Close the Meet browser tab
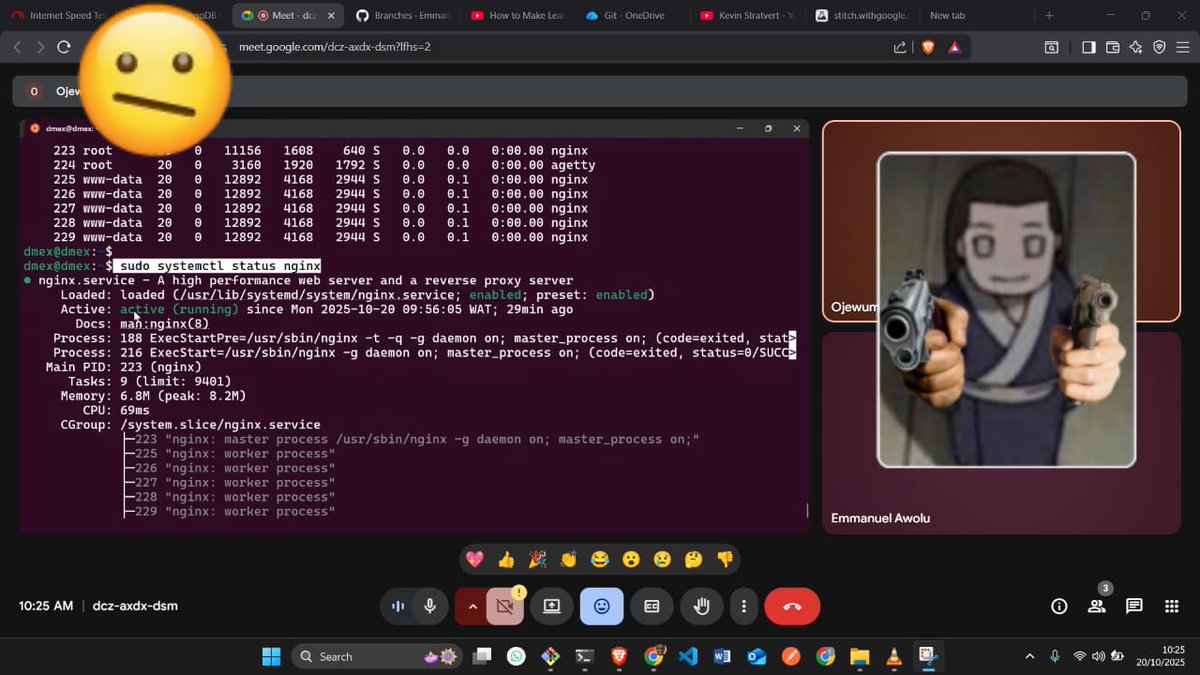The image size is (1200, 675). (x=331, y=15)
